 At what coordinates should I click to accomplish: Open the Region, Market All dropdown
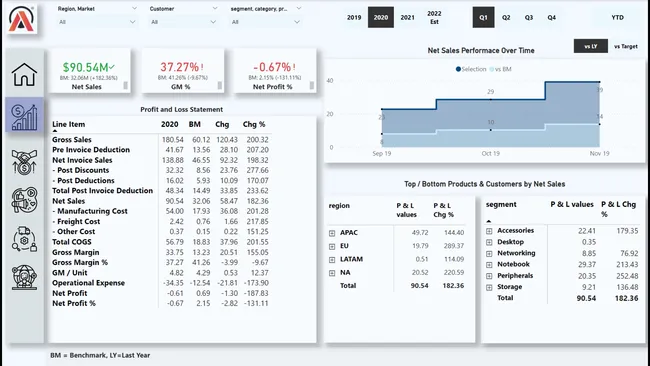pos(97,22)
